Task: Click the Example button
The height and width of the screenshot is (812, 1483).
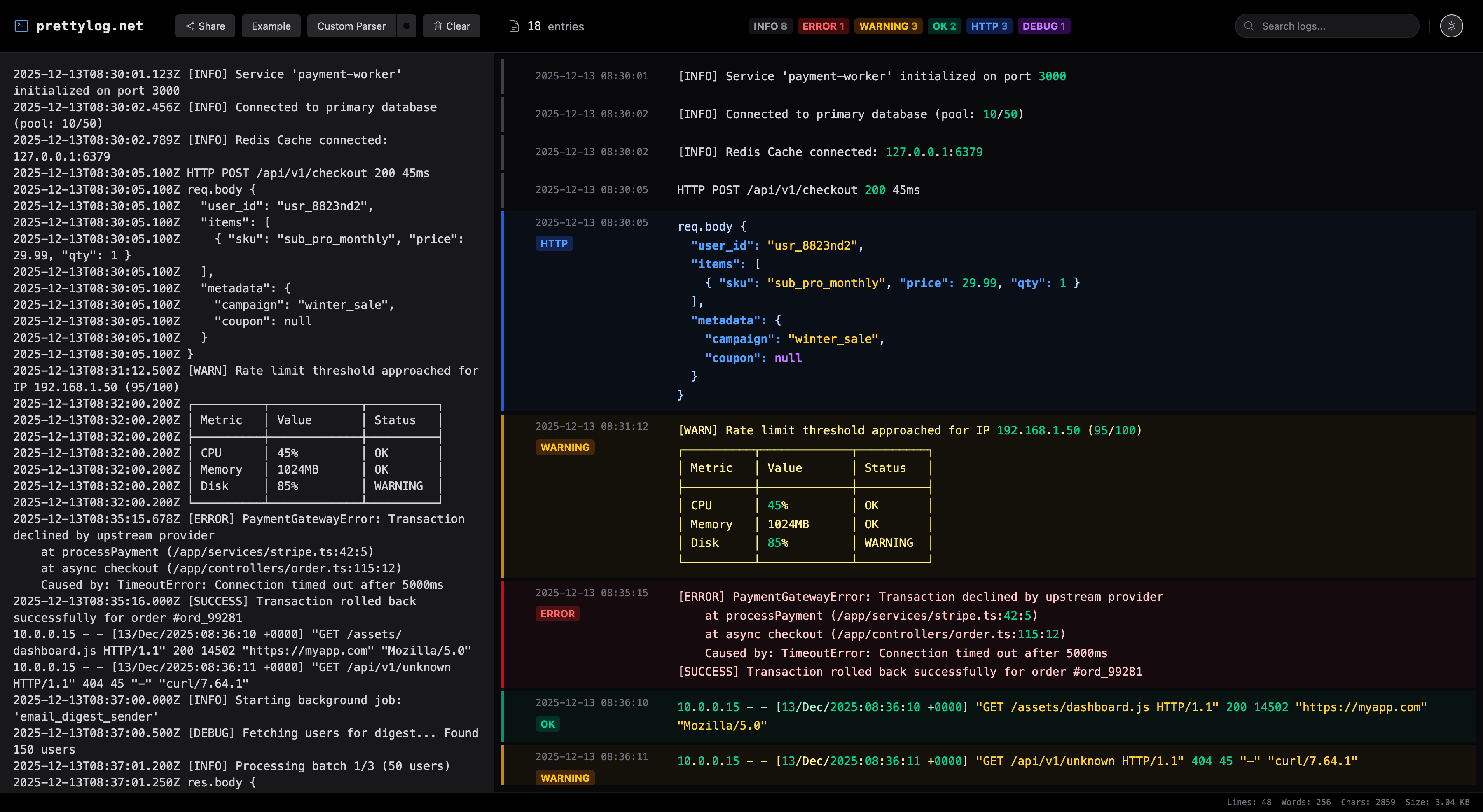Action: point(271,25)
